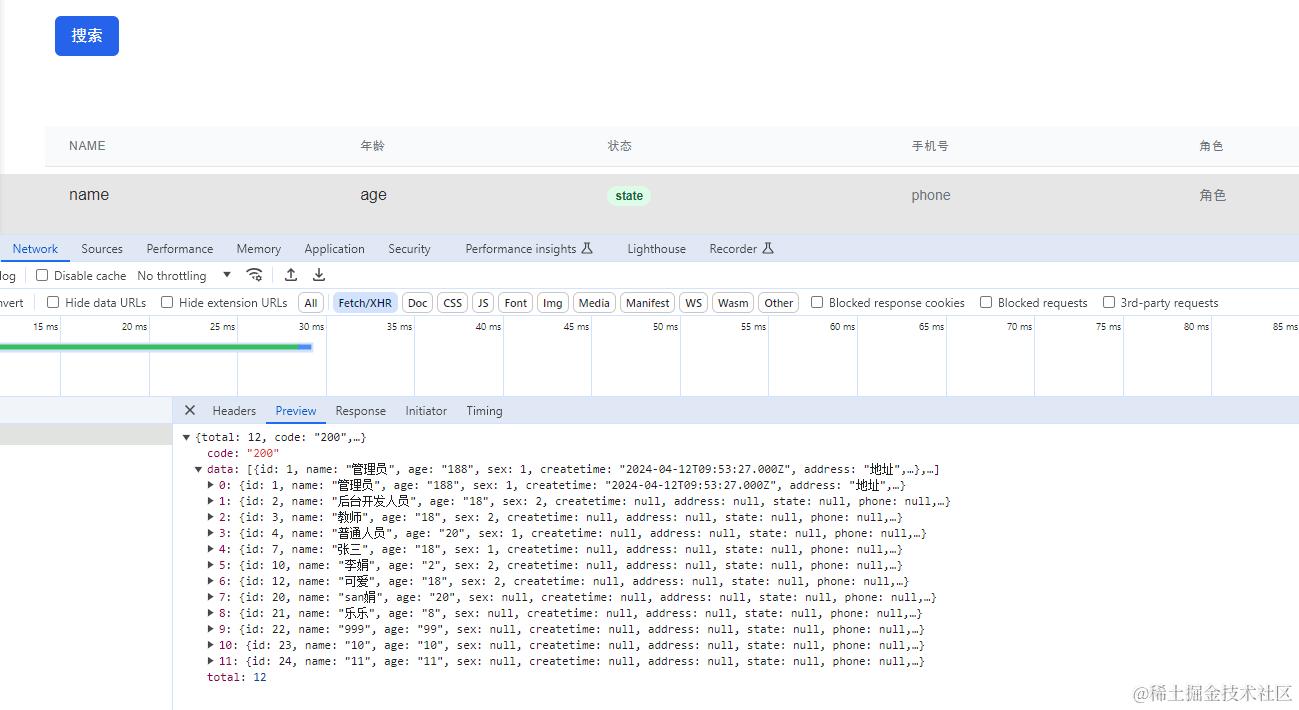Switch to the Network panel tab
Image resolution: width=1299 pixels, height=710 pixels.
[35, 249]
